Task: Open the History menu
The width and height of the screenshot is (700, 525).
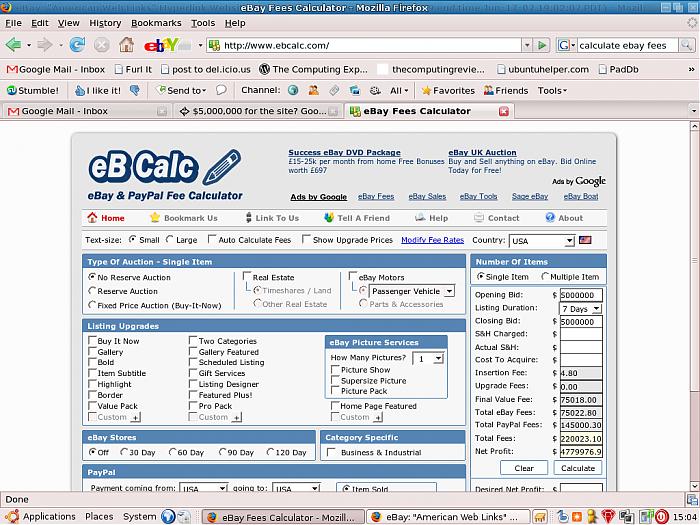Action: point(105,23)
